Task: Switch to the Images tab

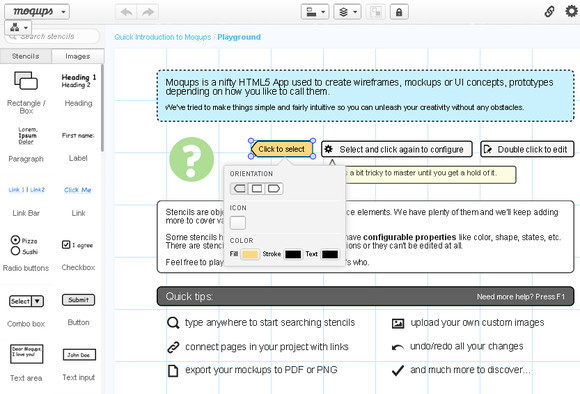Action: pyautogui.click(x=78, y=56)
